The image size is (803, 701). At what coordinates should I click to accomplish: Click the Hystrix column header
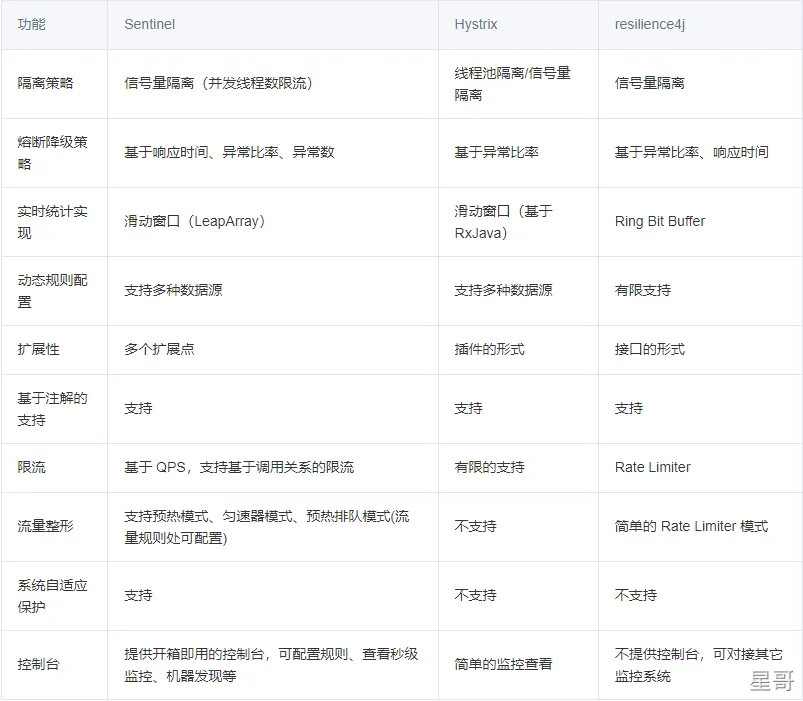point(477,24)
